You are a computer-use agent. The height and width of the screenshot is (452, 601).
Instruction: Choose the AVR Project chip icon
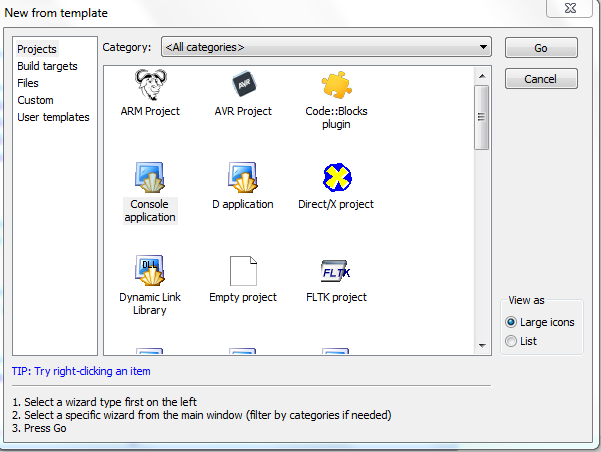(244, 84)
